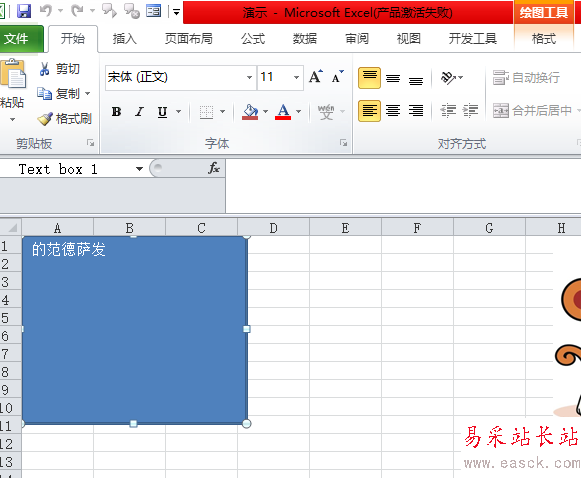Image resolution: width=581 pixels, height=478 pixels.
Task: Click 自动换行 wrap text
Action: click(526, 77)
